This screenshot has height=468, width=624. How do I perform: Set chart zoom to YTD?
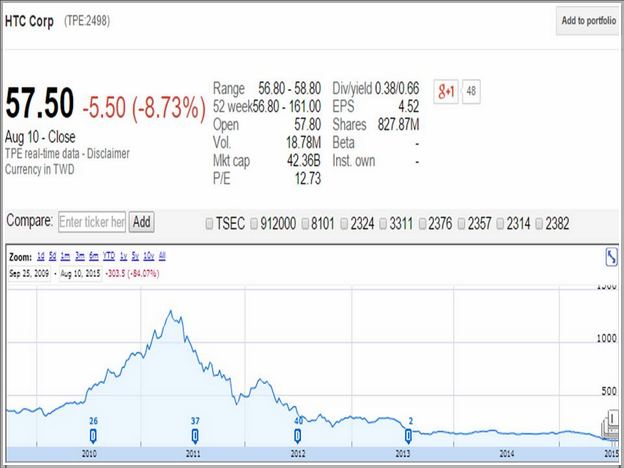(109, 256)
